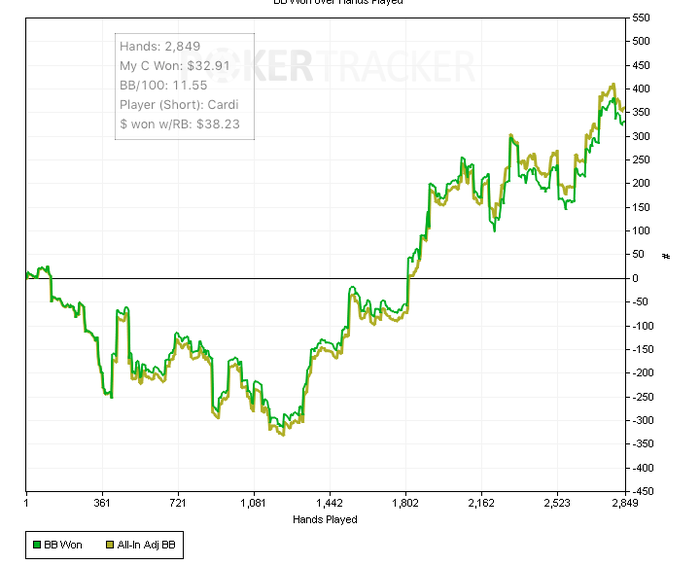
Task: Click the x-axis label 2,523
Action: [557, 503]
